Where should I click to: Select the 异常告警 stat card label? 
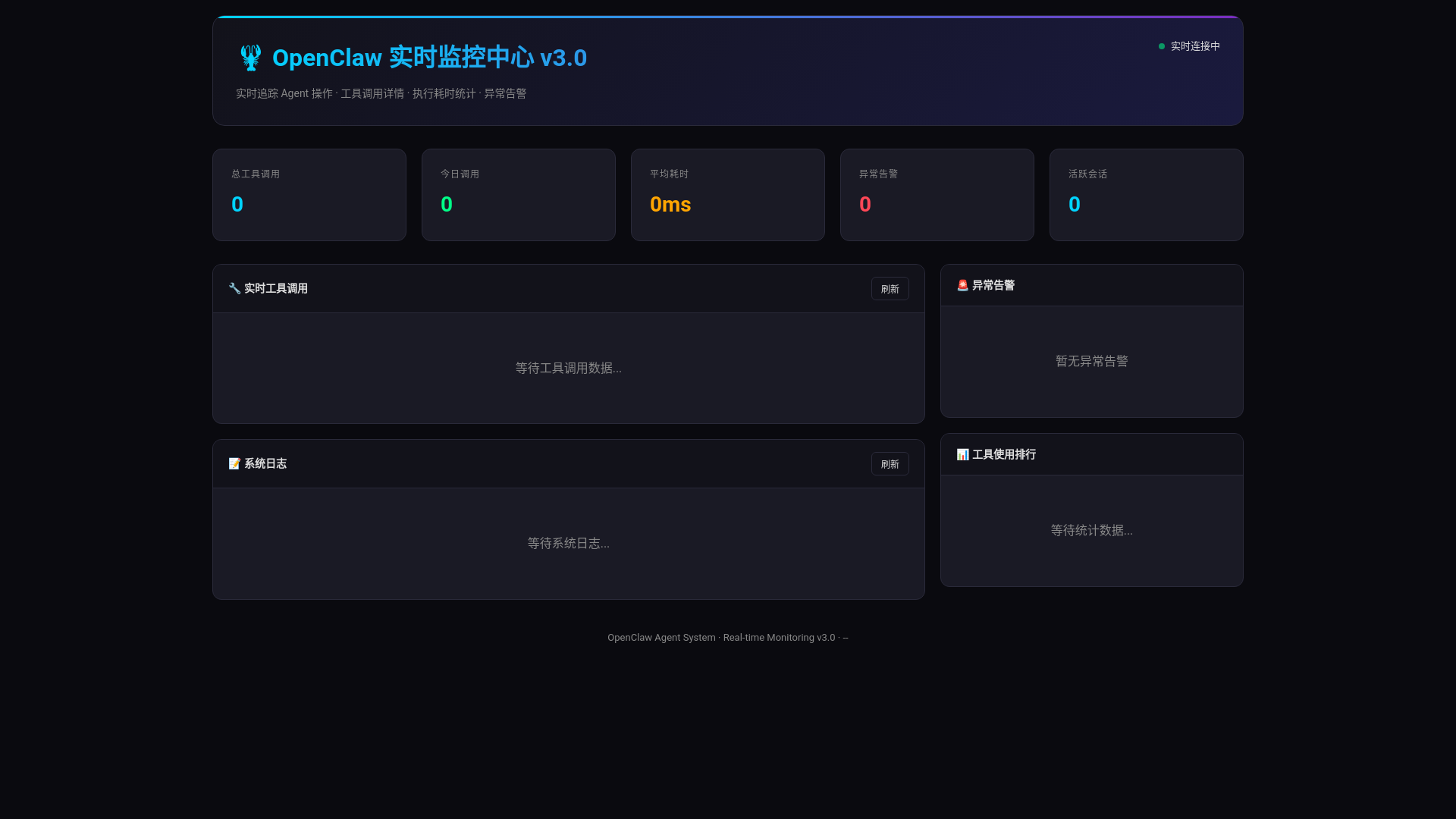[878, 174]
